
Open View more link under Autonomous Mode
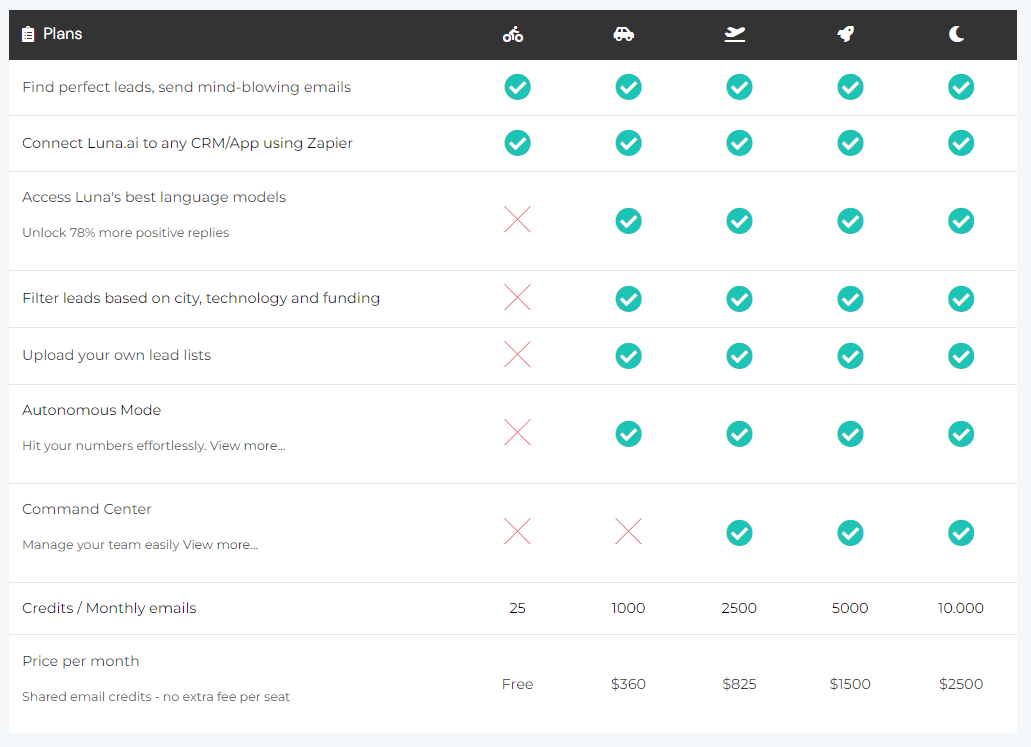point(247,446)
